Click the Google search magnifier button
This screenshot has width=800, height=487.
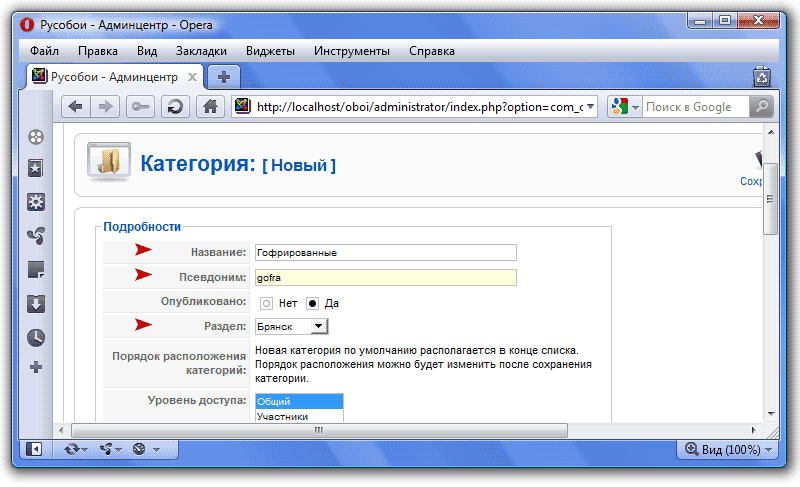tap(761, 107)
